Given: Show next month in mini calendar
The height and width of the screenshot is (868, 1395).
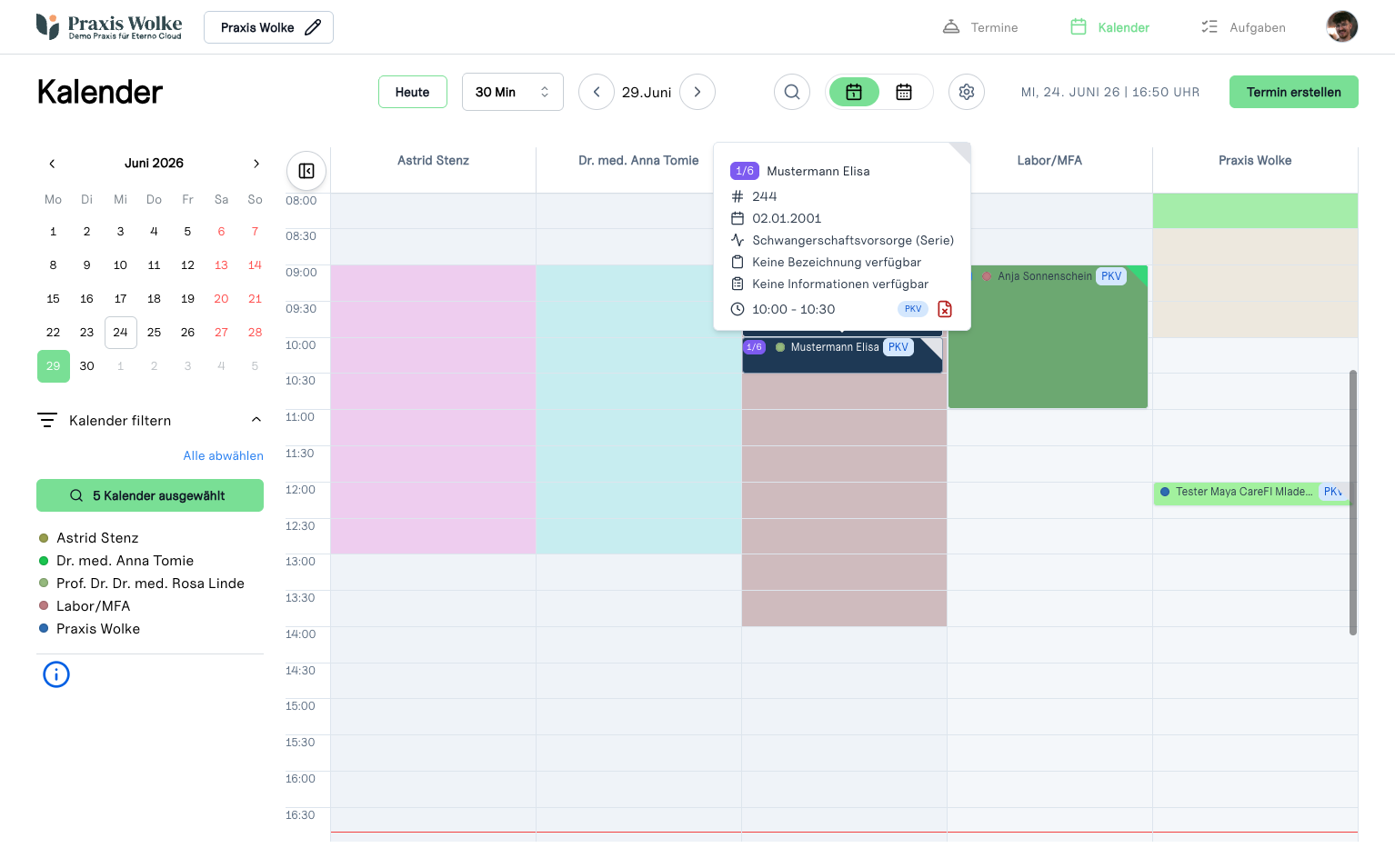Looking at the screenshot, I should tap(256, 164).
